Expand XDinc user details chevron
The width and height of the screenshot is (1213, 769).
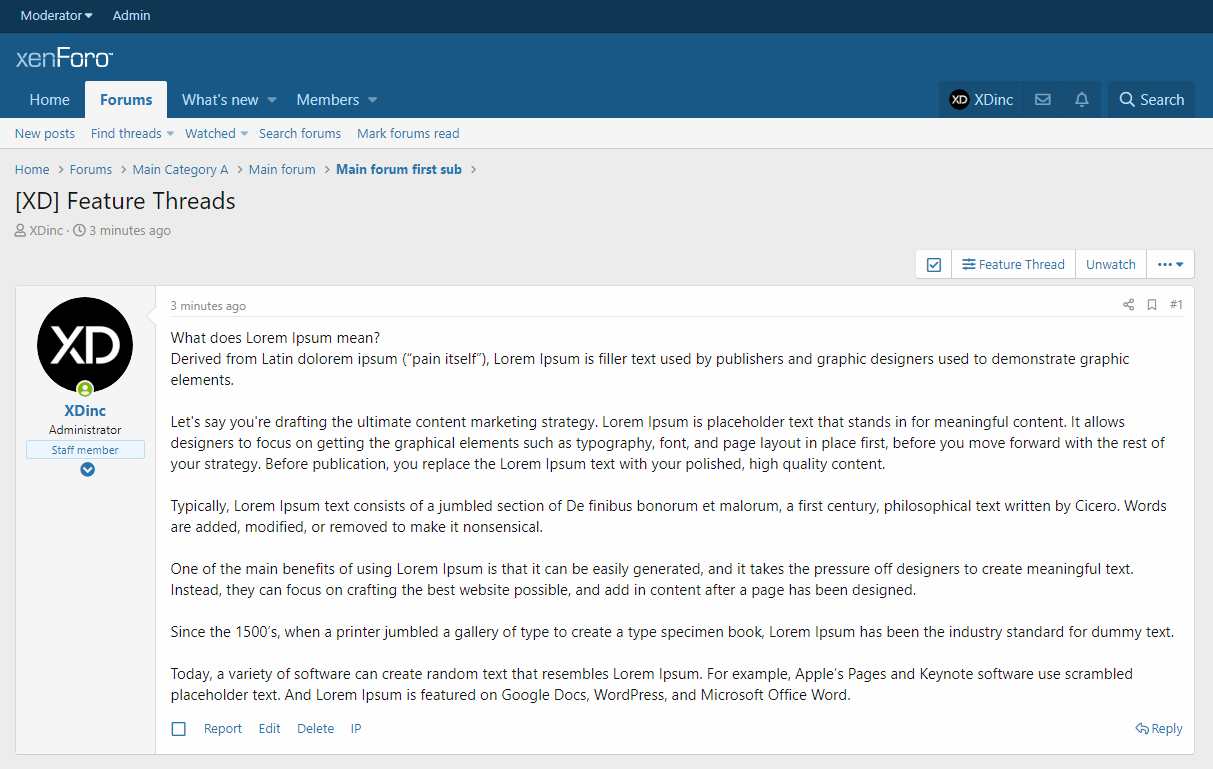[87, 469]
